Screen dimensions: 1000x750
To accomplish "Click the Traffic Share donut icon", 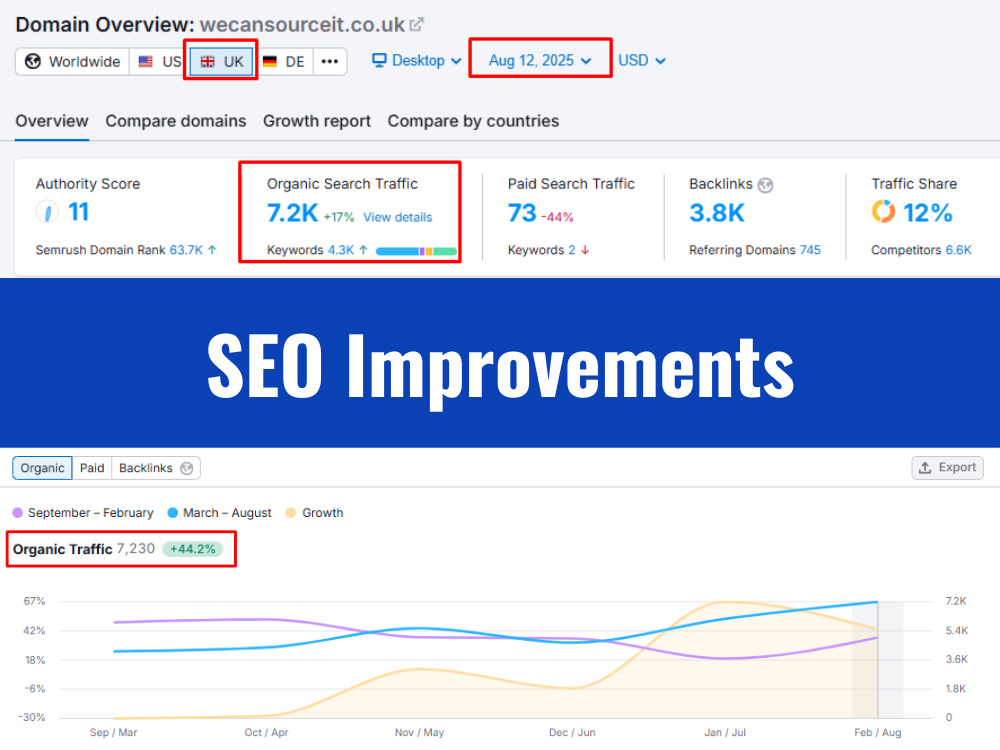I will pyautogui.click(x=883, y=212).
